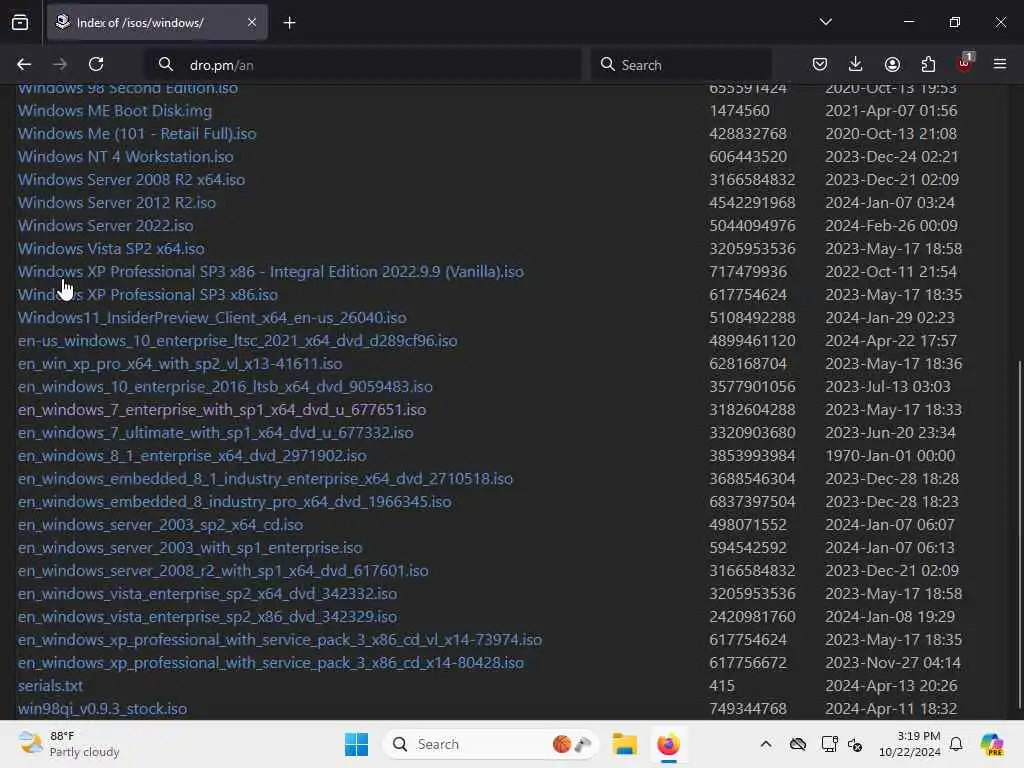
Task: Open en_win_xp_pro_x64_with_sp2 iso link
Action: click(x=180, y=364)
